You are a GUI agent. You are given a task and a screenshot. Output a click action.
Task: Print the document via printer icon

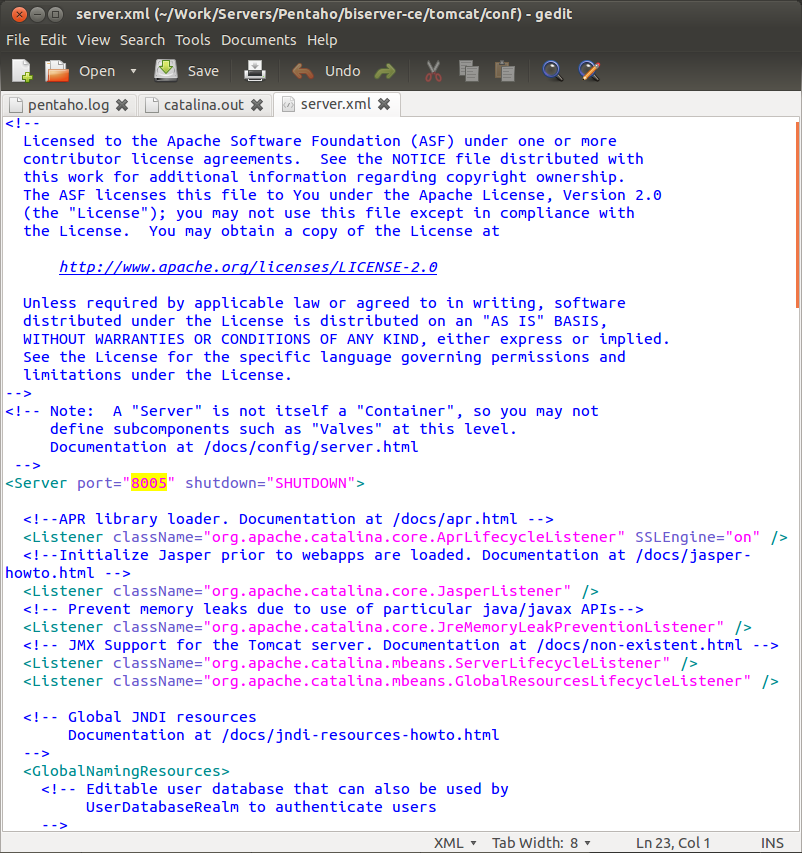[x=255, y=71]
